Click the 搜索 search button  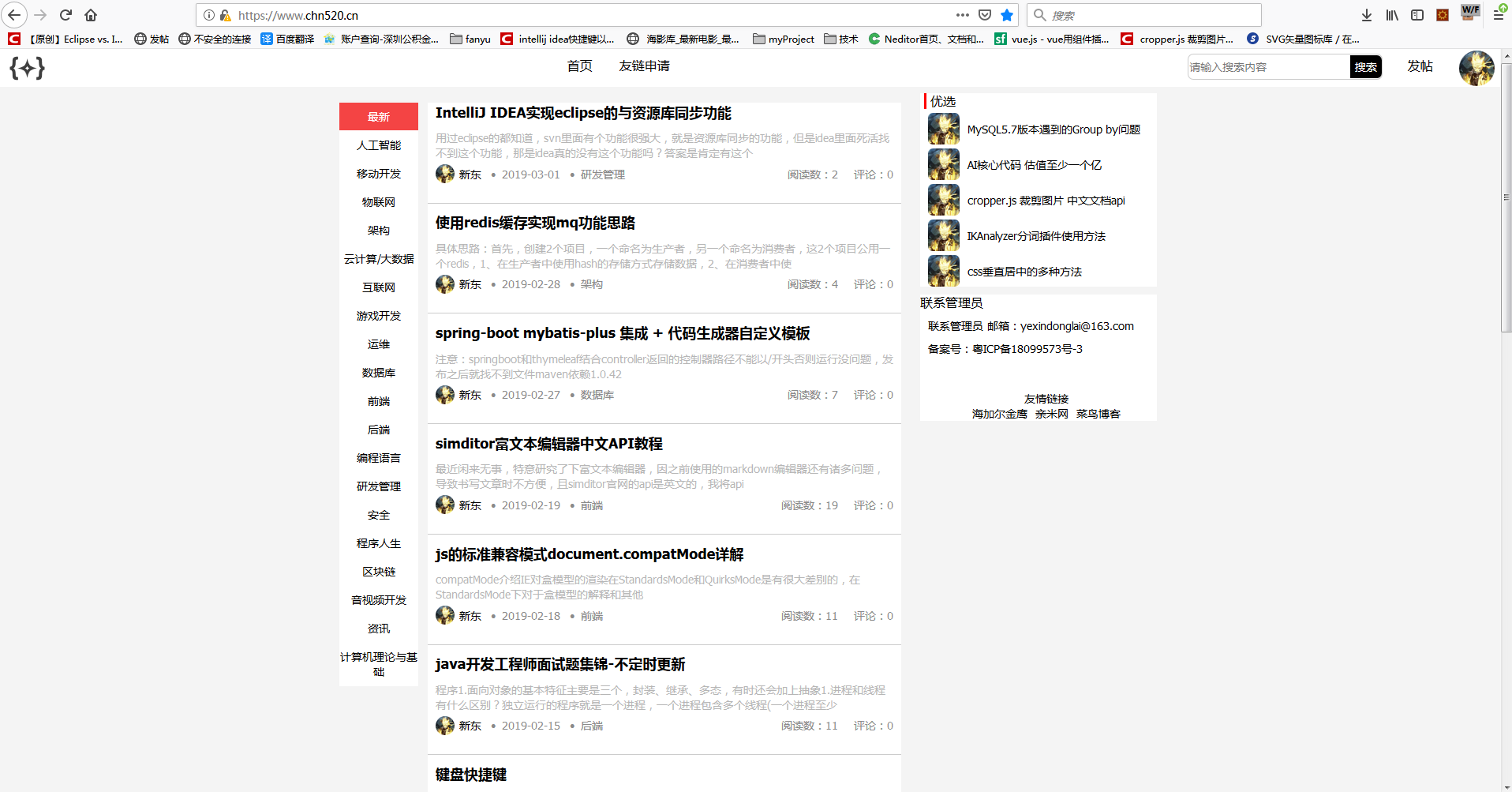[x=1366, y=66]
